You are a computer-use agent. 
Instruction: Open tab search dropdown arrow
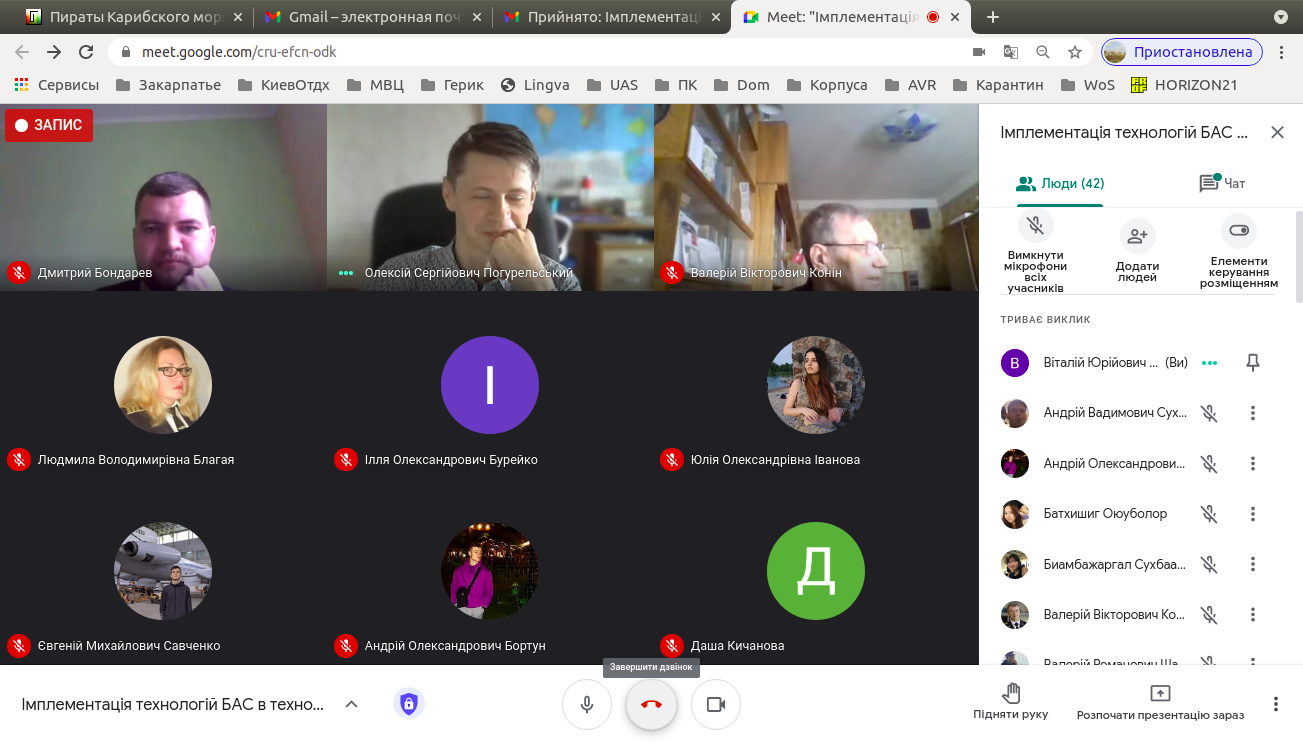[1281, 17]
